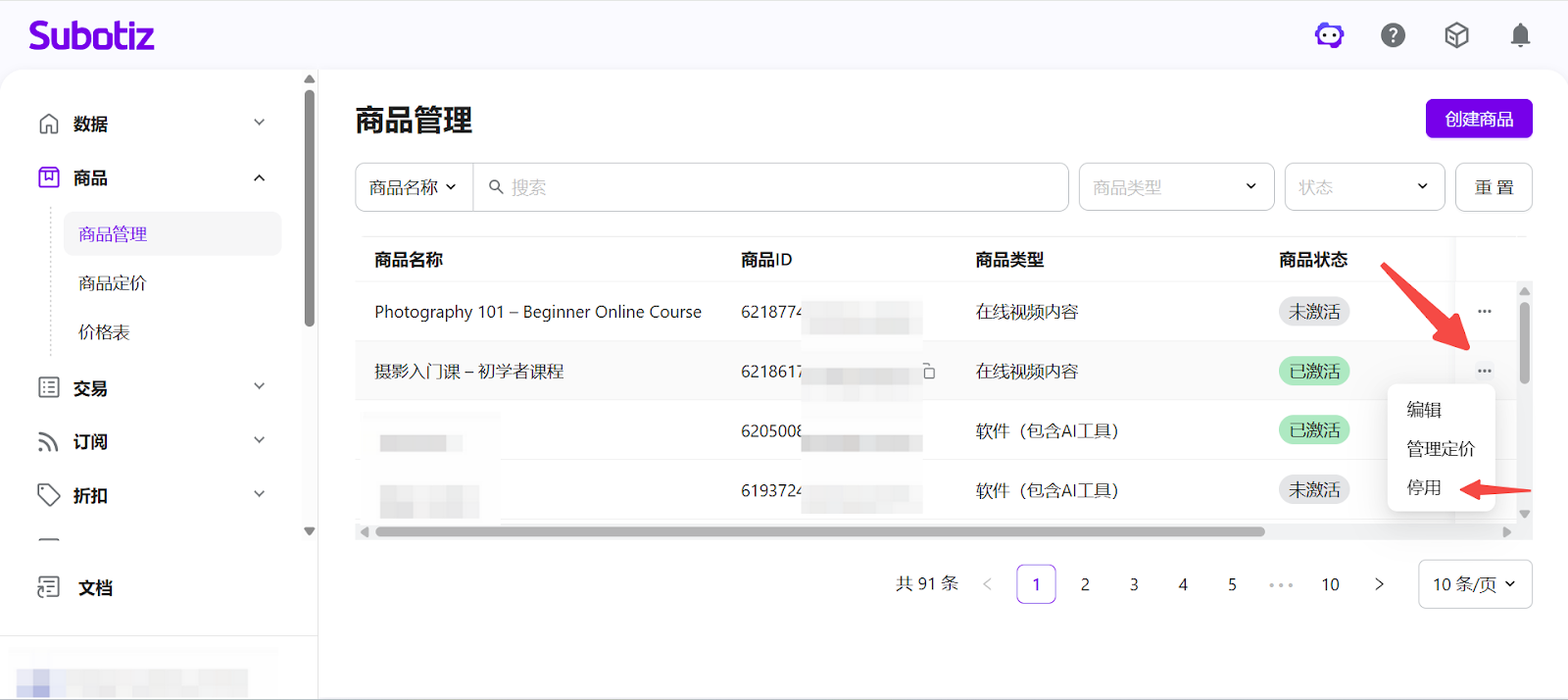1568x700 pixels.
Task: Collapse the 商品 sidebar section
Action: 259,178
